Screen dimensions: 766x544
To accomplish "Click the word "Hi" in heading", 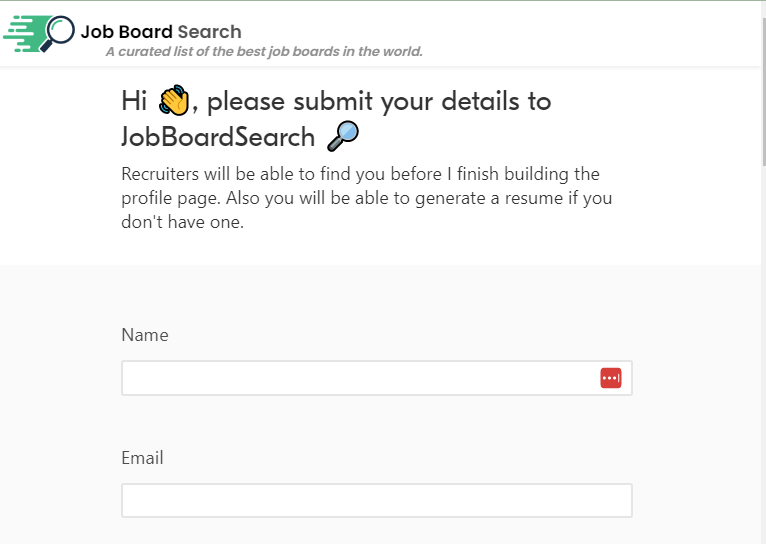I will tap(135, 101).
